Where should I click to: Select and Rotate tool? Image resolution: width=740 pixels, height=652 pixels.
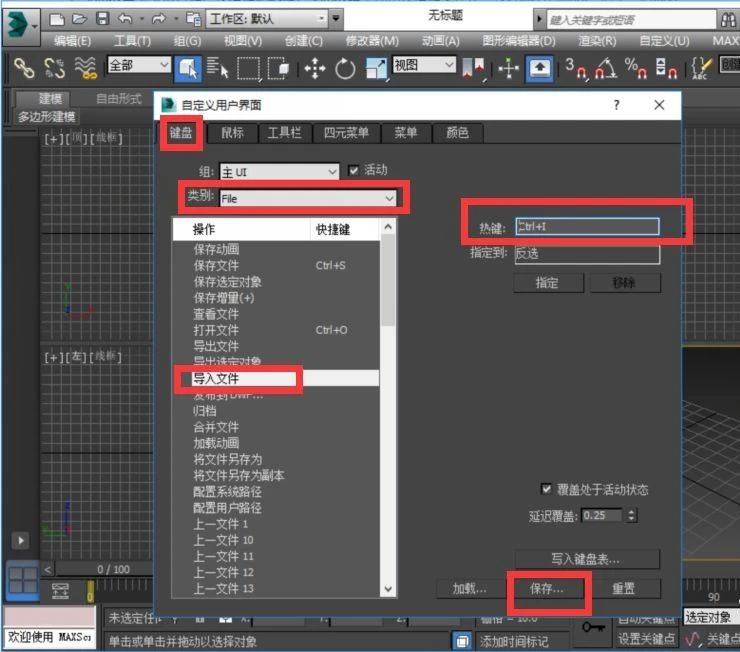pos(345,69)
